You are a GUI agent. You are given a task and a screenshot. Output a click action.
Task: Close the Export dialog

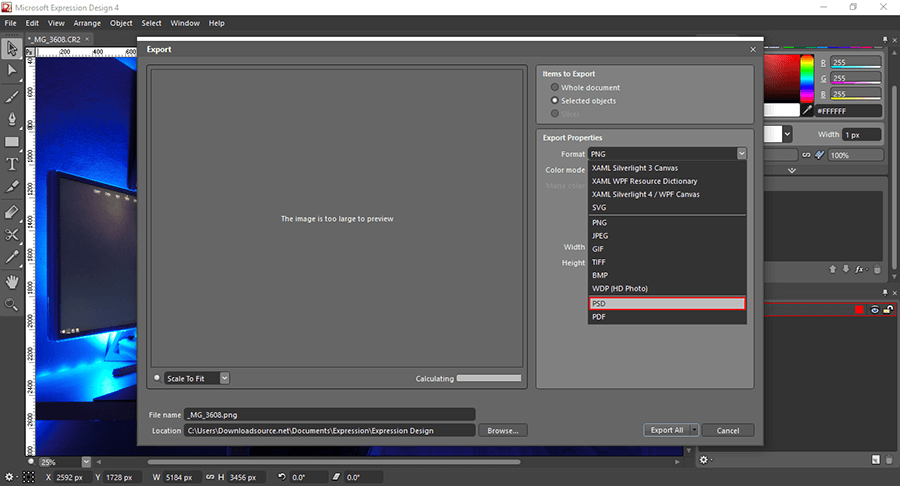[x=752, y=49]
